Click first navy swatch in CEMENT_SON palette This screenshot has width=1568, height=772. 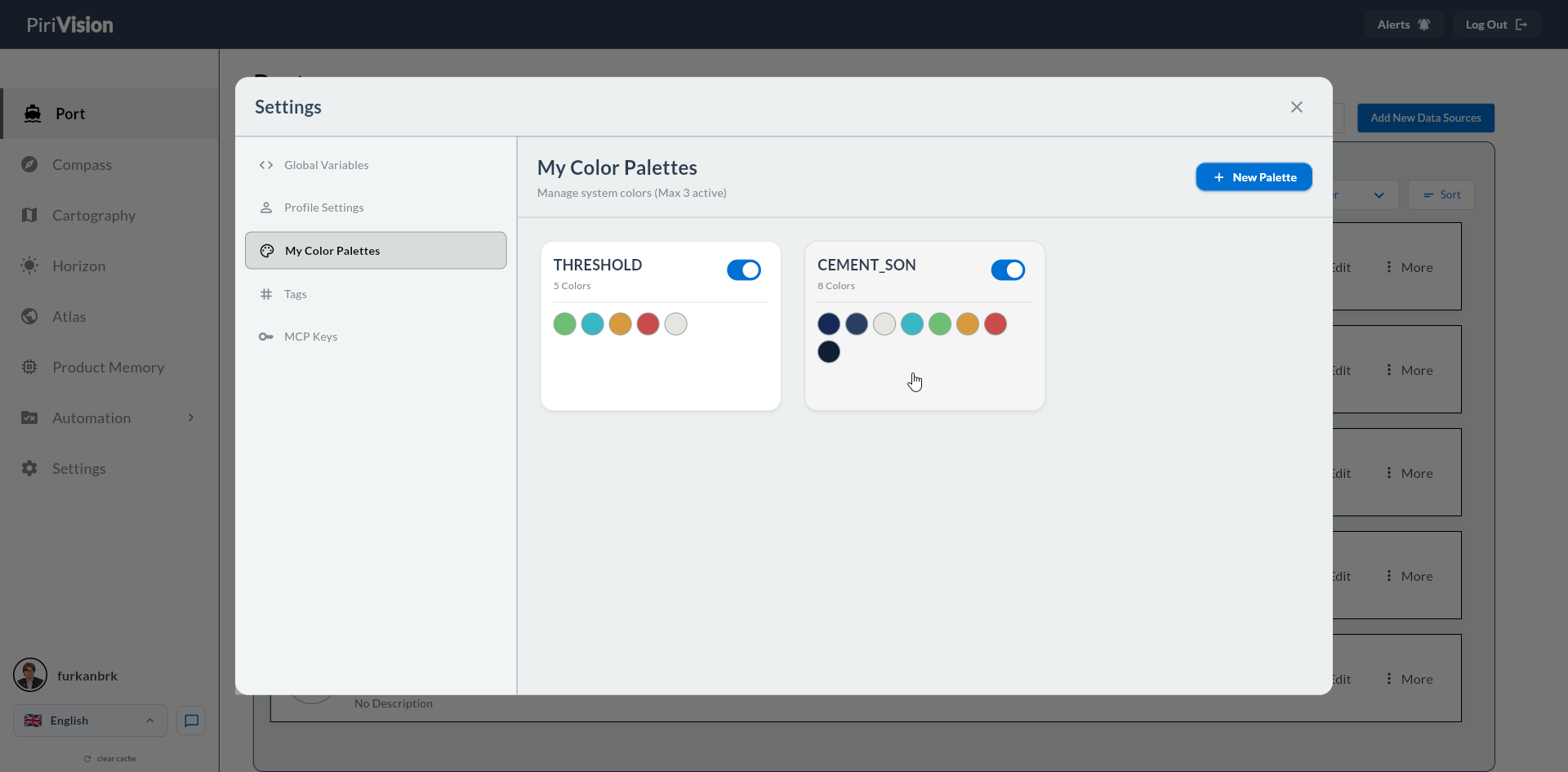[x=829, y=324]
